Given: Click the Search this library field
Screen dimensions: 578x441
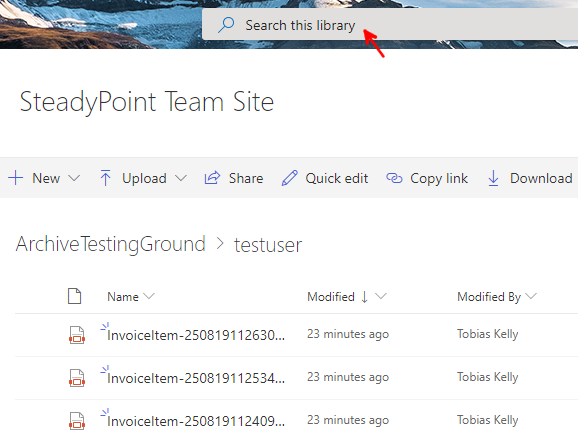Looking at the screenshot, I should pyautogui.click(x=390, y=25).
